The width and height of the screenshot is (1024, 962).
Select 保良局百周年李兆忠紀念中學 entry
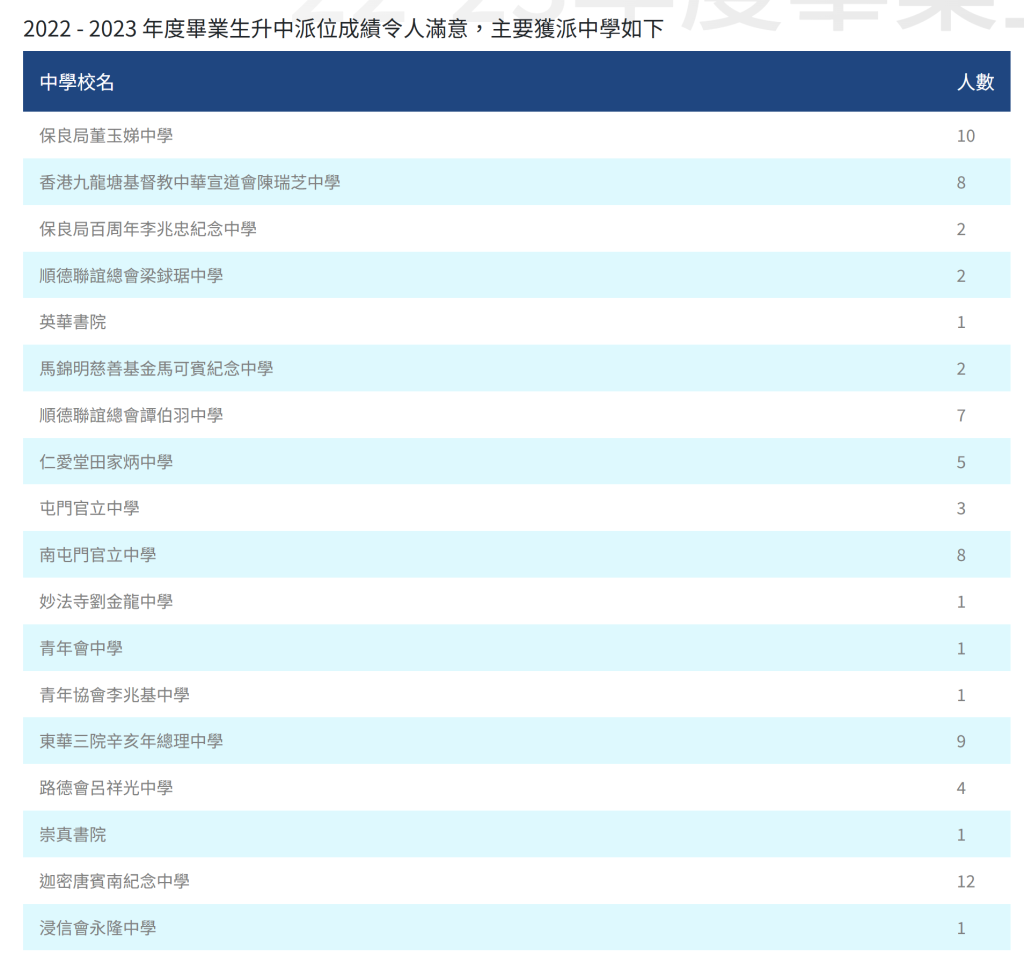(x=148, y=229)
